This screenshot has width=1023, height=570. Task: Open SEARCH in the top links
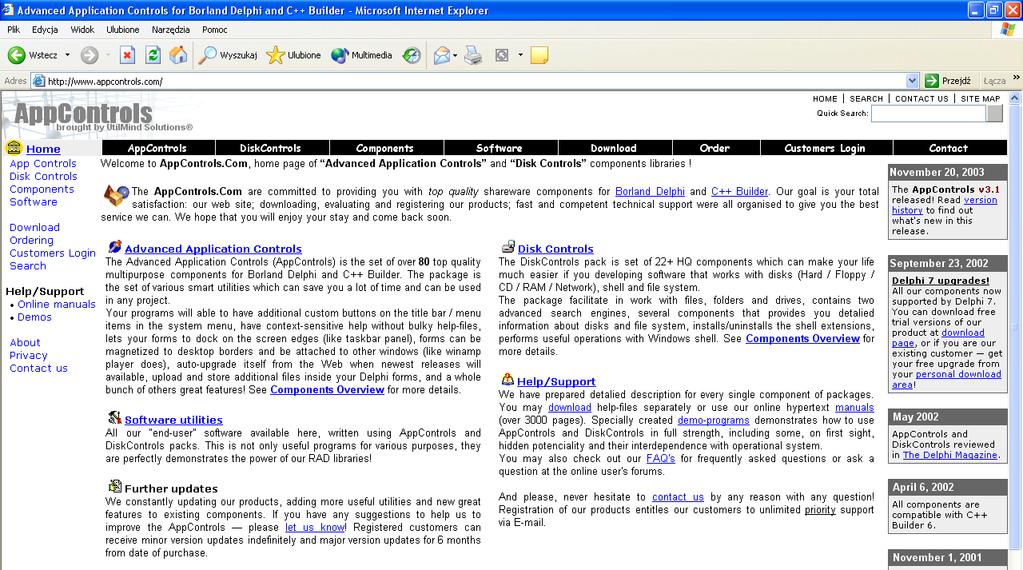866,98
